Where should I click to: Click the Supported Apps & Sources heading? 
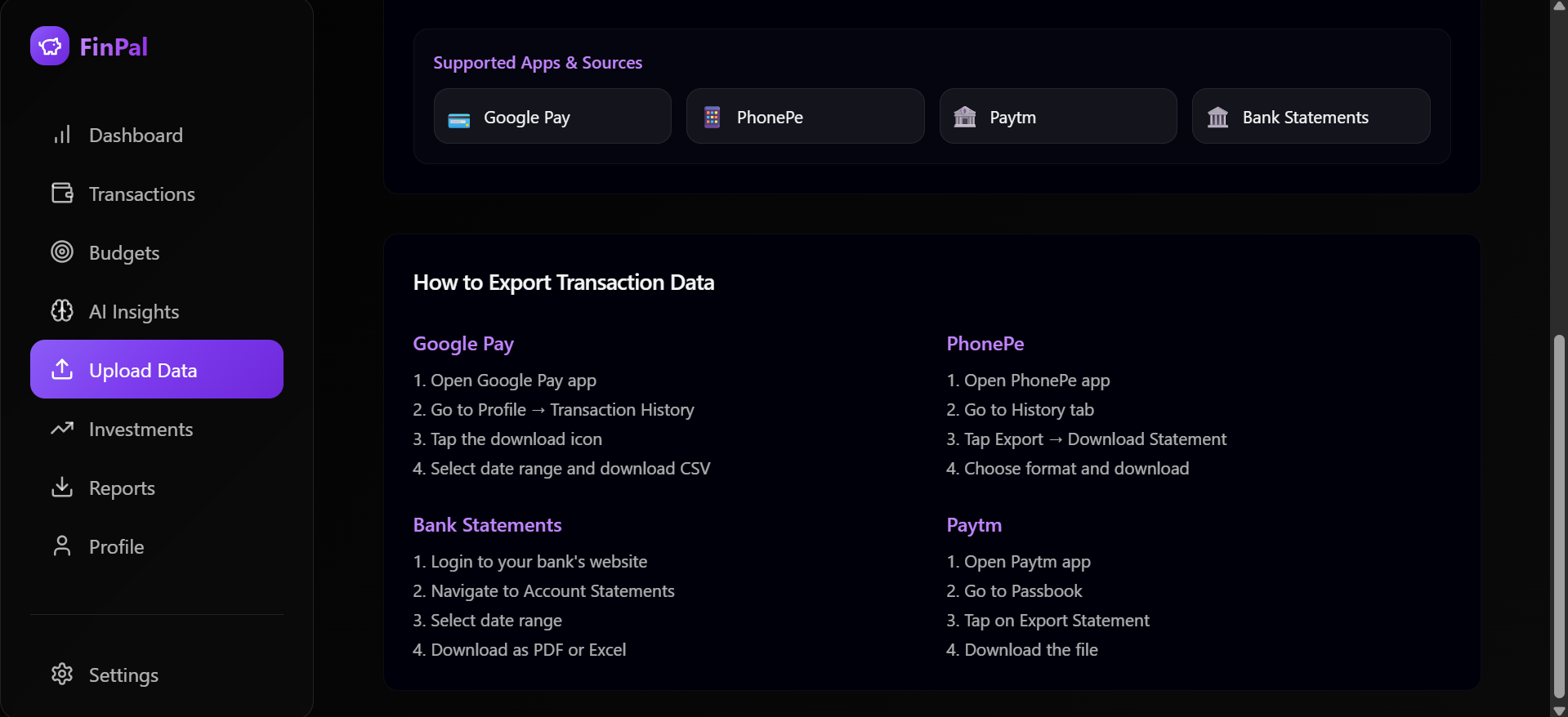(x=538, y=62)
